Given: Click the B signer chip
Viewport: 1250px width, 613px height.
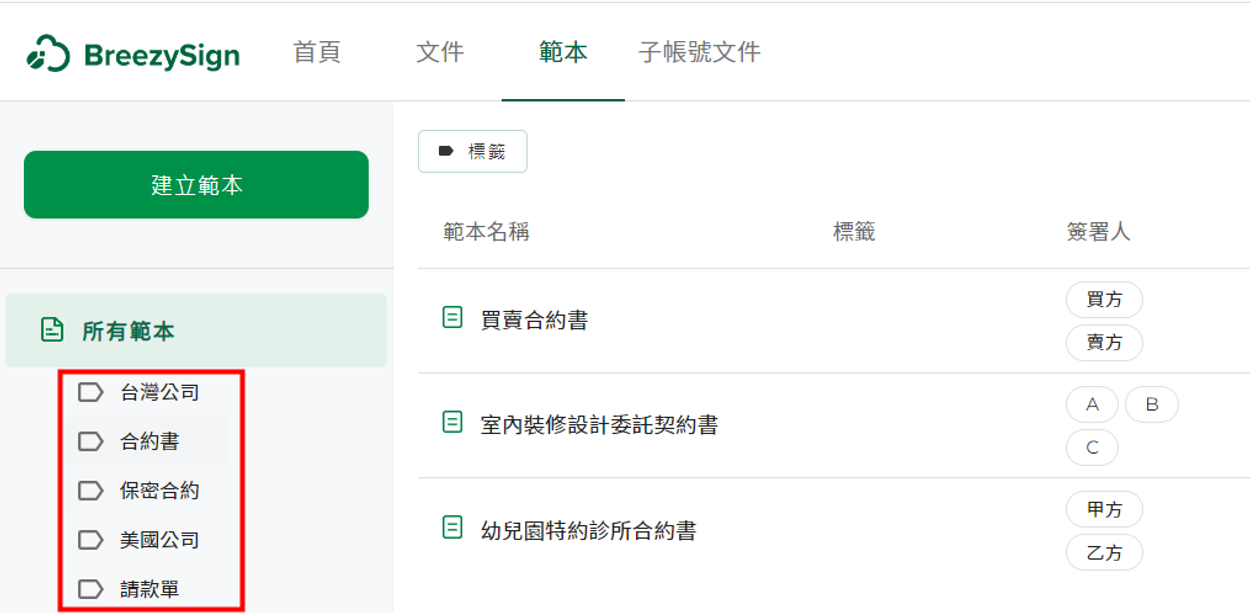Looking at the screenshot, I should [x=1152, y=404].
